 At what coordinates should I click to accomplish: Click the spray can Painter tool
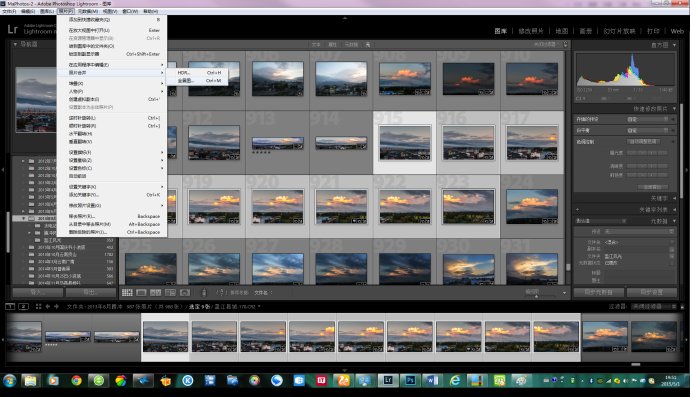coord(204,293)
